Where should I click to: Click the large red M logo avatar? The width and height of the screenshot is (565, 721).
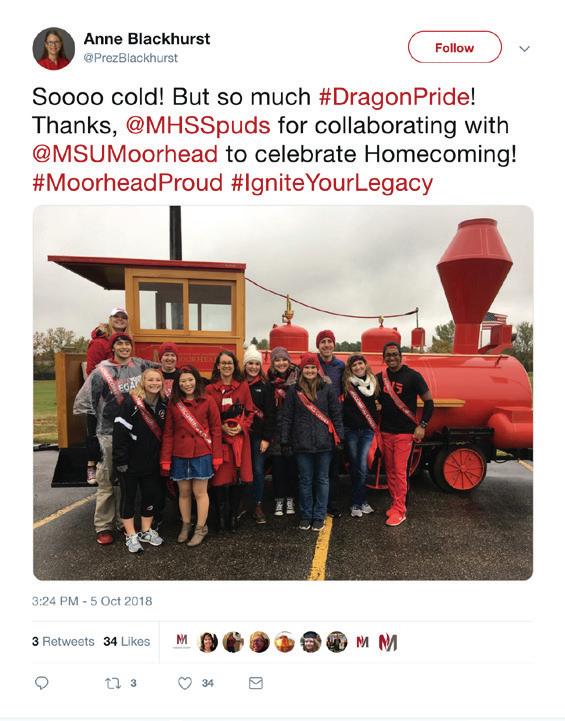click(x=388, y=642)
